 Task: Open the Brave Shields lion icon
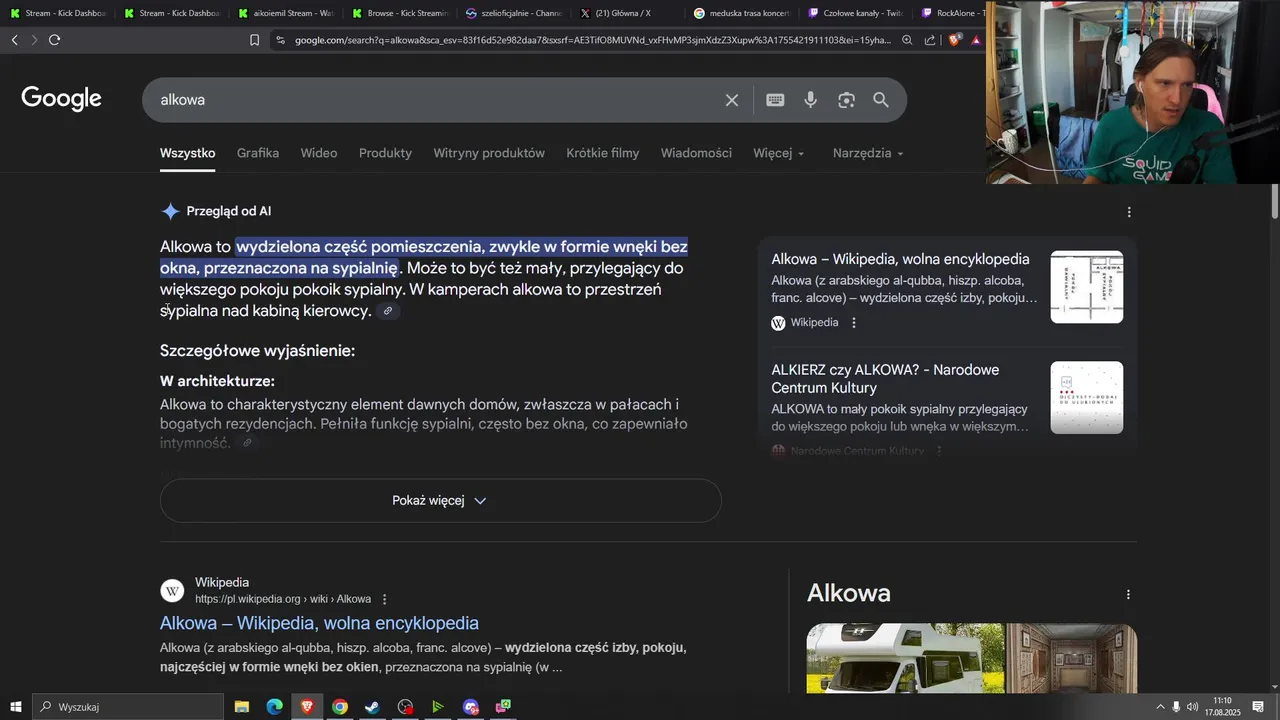click(x=954, y=40)
